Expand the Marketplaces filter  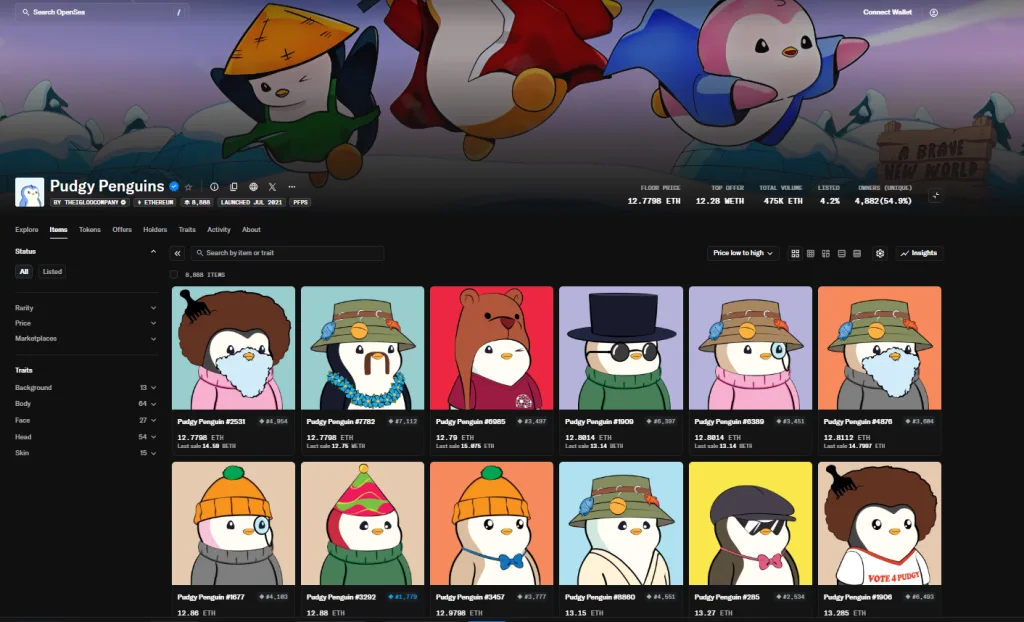(86, 338)
